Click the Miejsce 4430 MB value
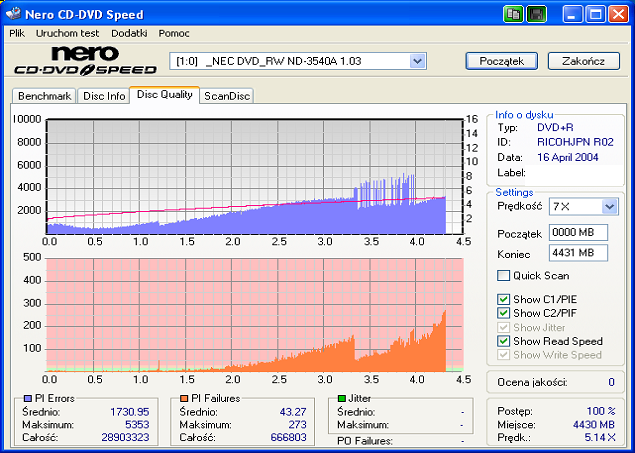 (x=594, y=425)
